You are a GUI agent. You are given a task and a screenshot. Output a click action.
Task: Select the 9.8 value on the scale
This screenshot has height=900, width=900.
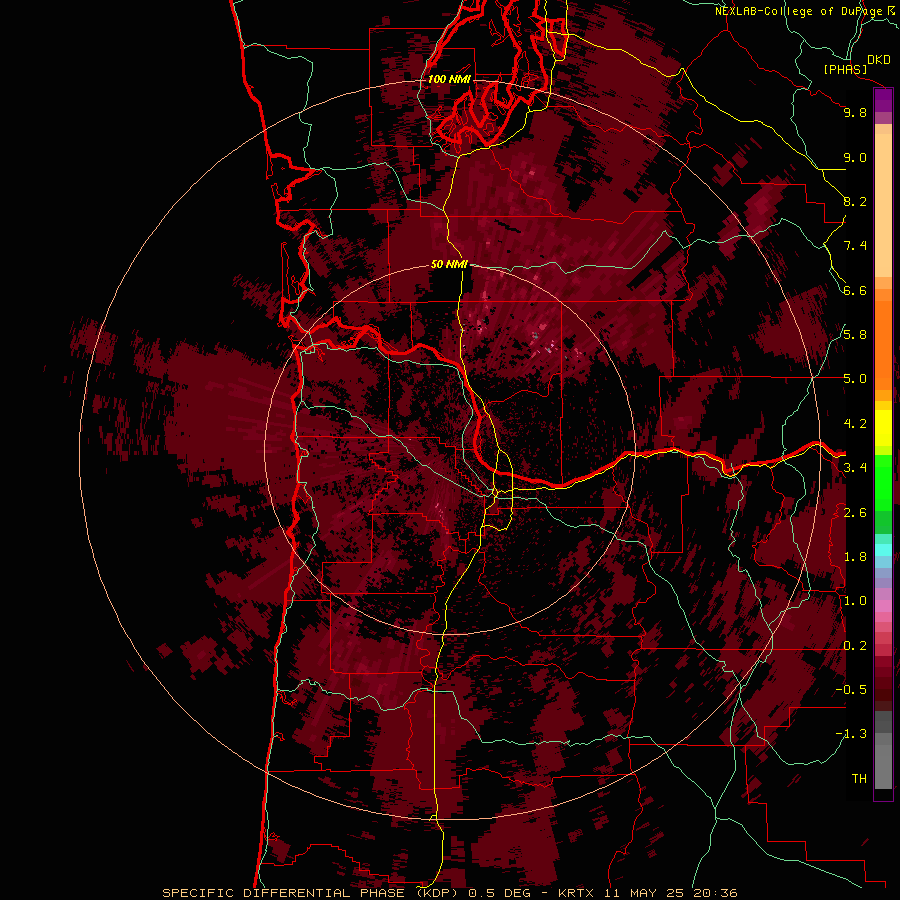pyautogui.click(x=855, y=112)
